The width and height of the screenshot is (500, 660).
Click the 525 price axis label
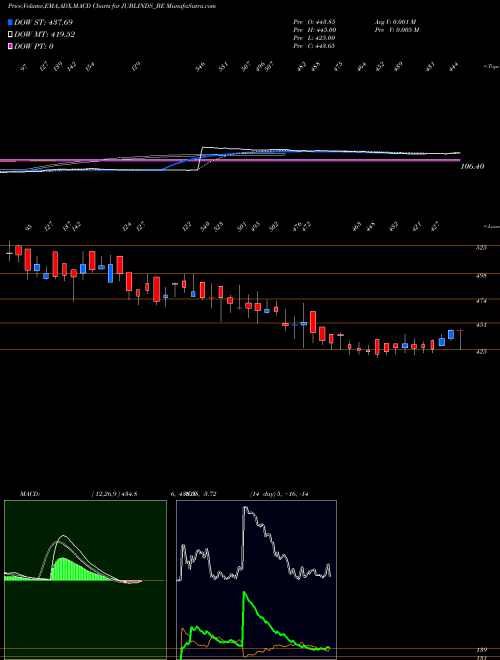point(481,248)
